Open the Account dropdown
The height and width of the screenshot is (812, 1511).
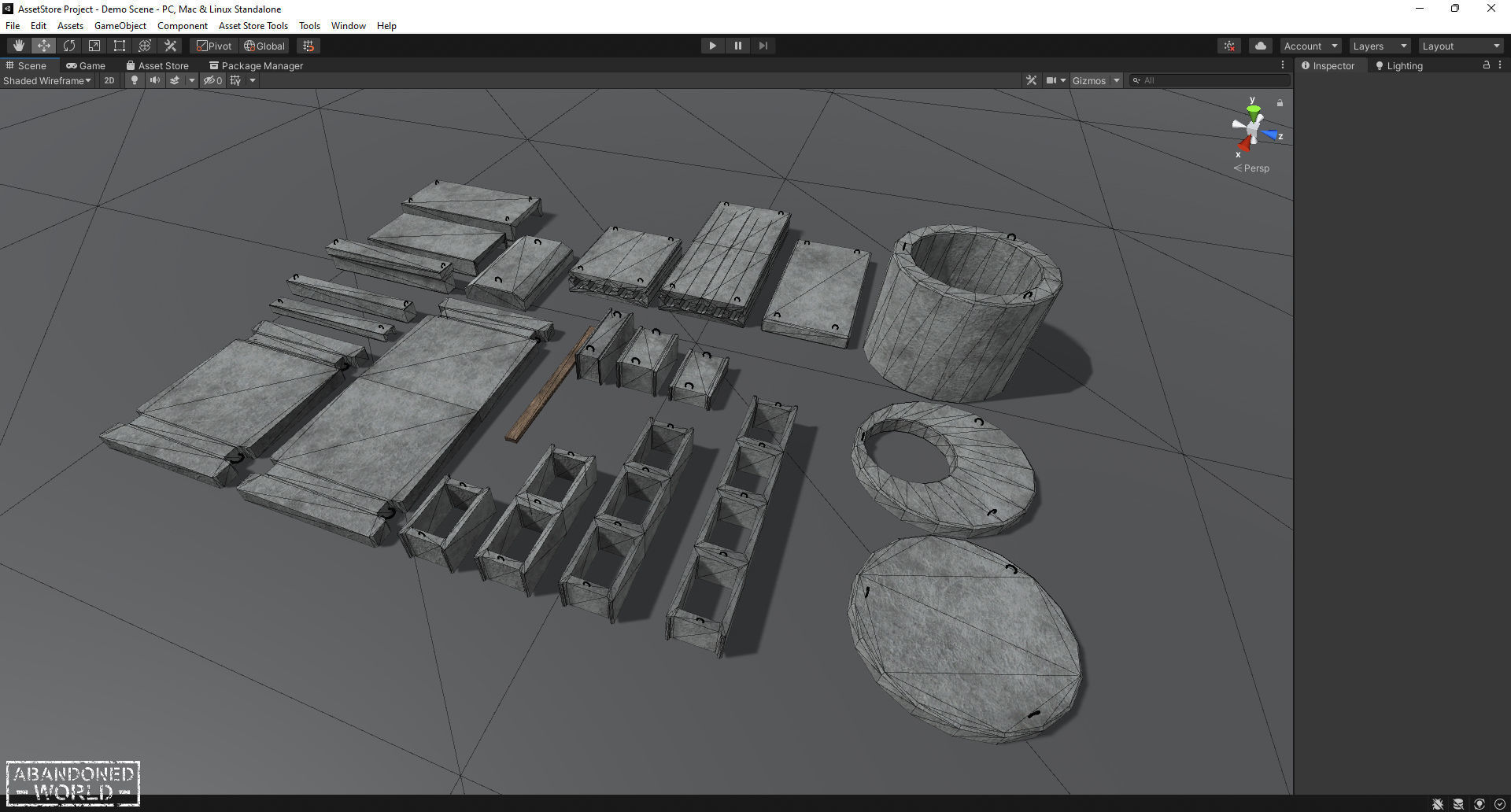pos(1310,46)
